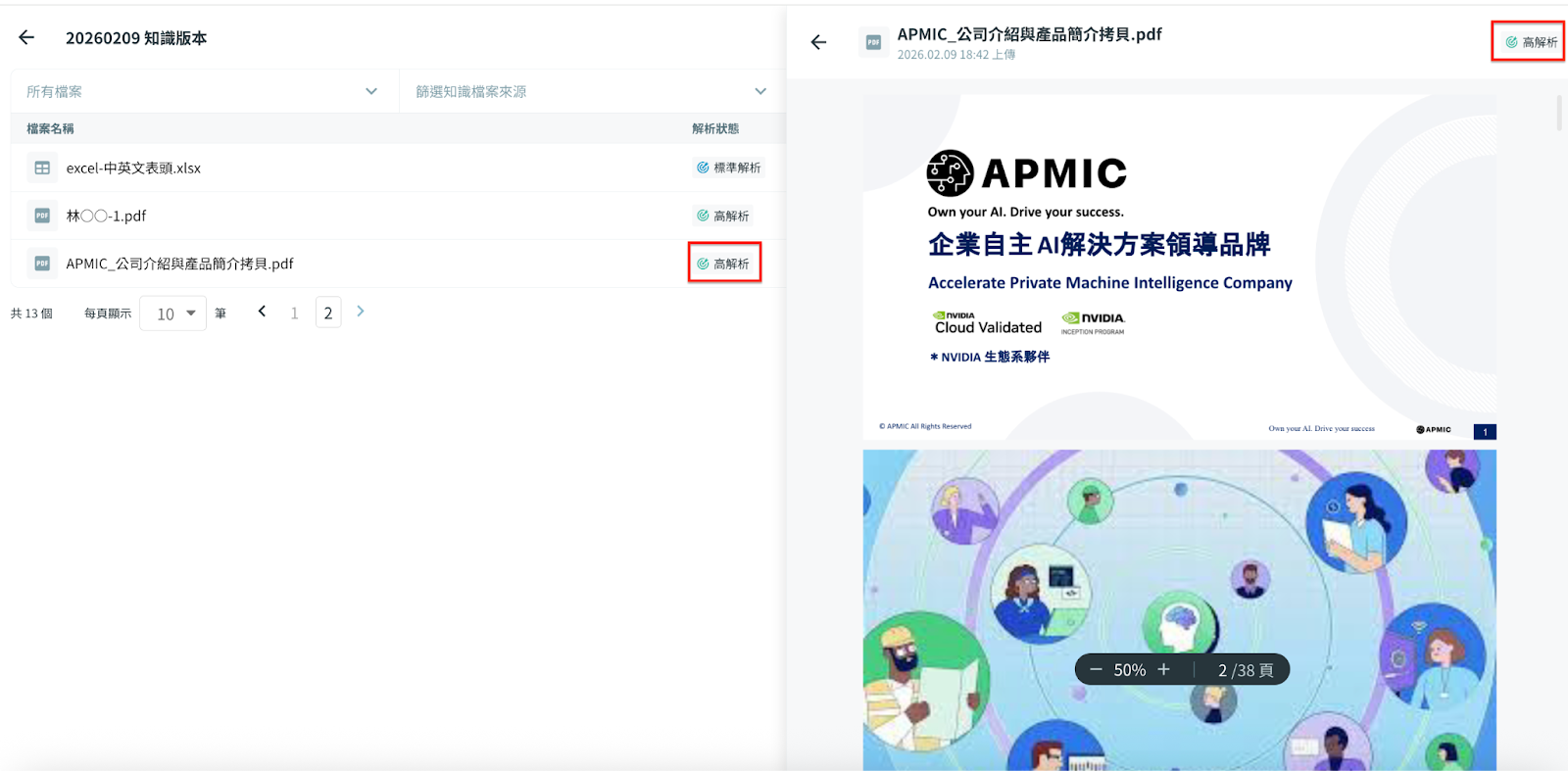The height and width of the screenshot is (771, 1568).
Task: Click 標準解析 status for the xlsx file
Action: click(728, 168)
